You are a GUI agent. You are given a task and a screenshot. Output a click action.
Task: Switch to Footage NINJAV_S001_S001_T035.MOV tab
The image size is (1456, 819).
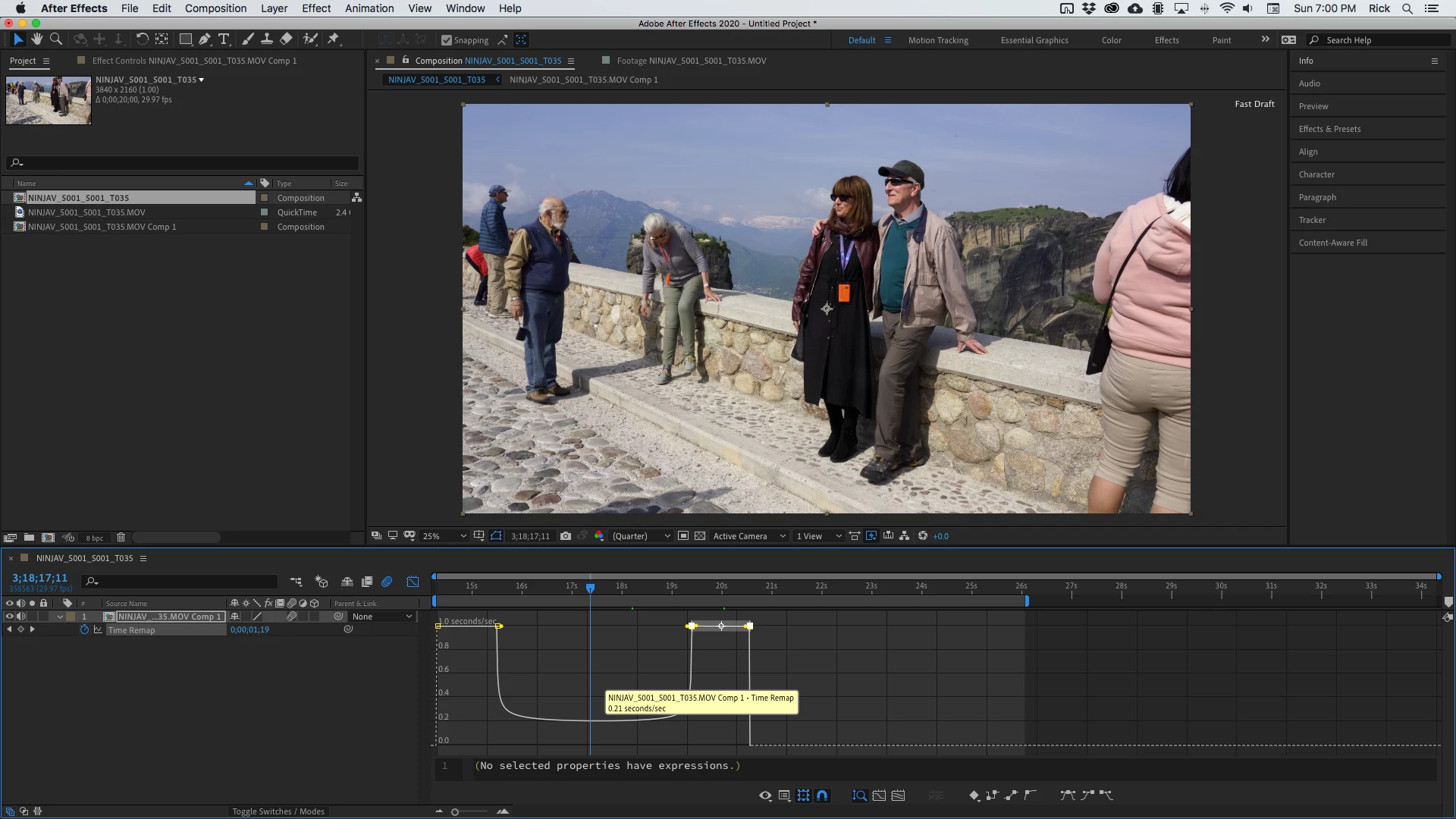(x=691, y=61)
